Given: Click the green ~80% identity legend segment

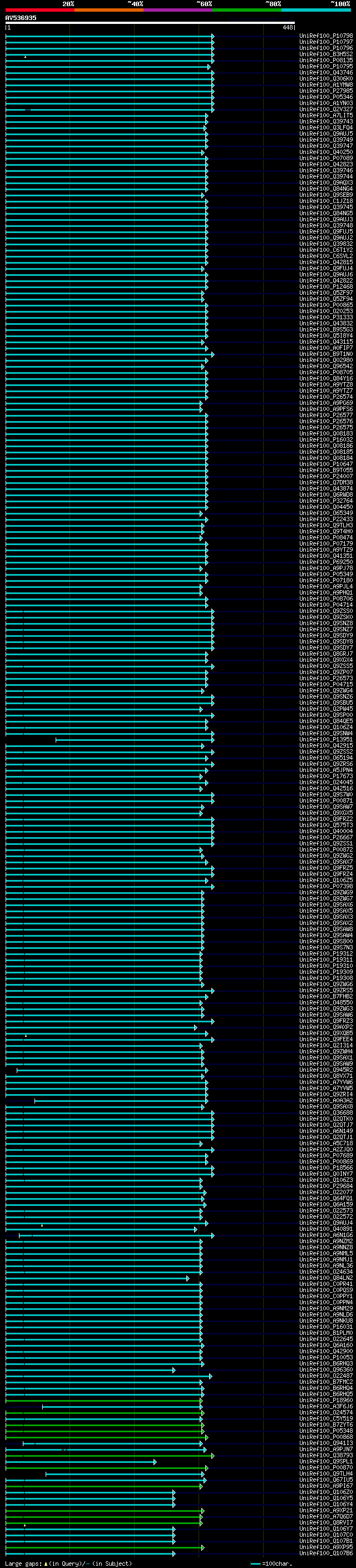Looking at the screenshot, I should pyautogui.click(x=246, y=10).
